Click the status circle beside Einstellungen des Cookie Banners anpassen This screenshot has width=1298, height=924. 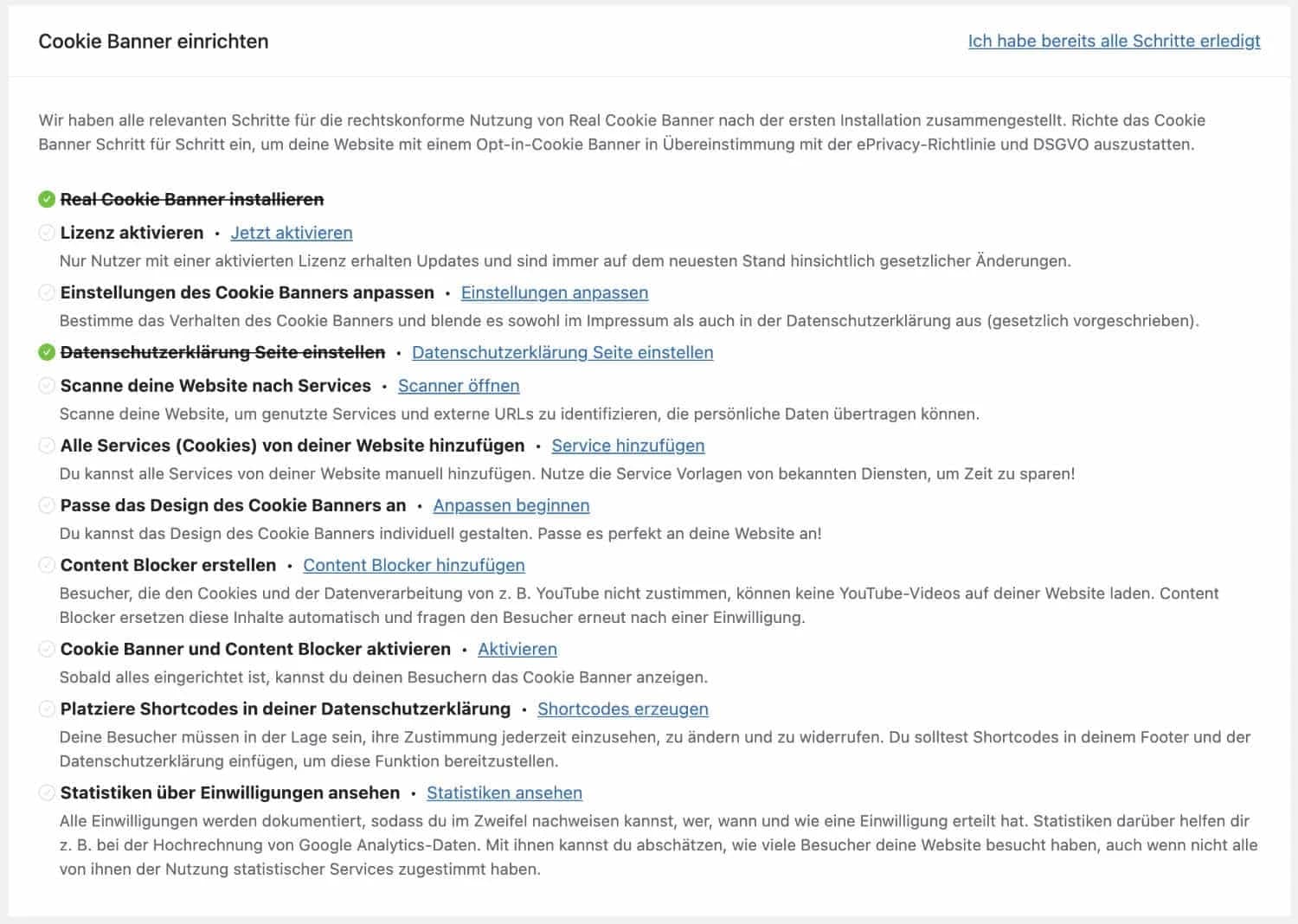tap(47, 292)
